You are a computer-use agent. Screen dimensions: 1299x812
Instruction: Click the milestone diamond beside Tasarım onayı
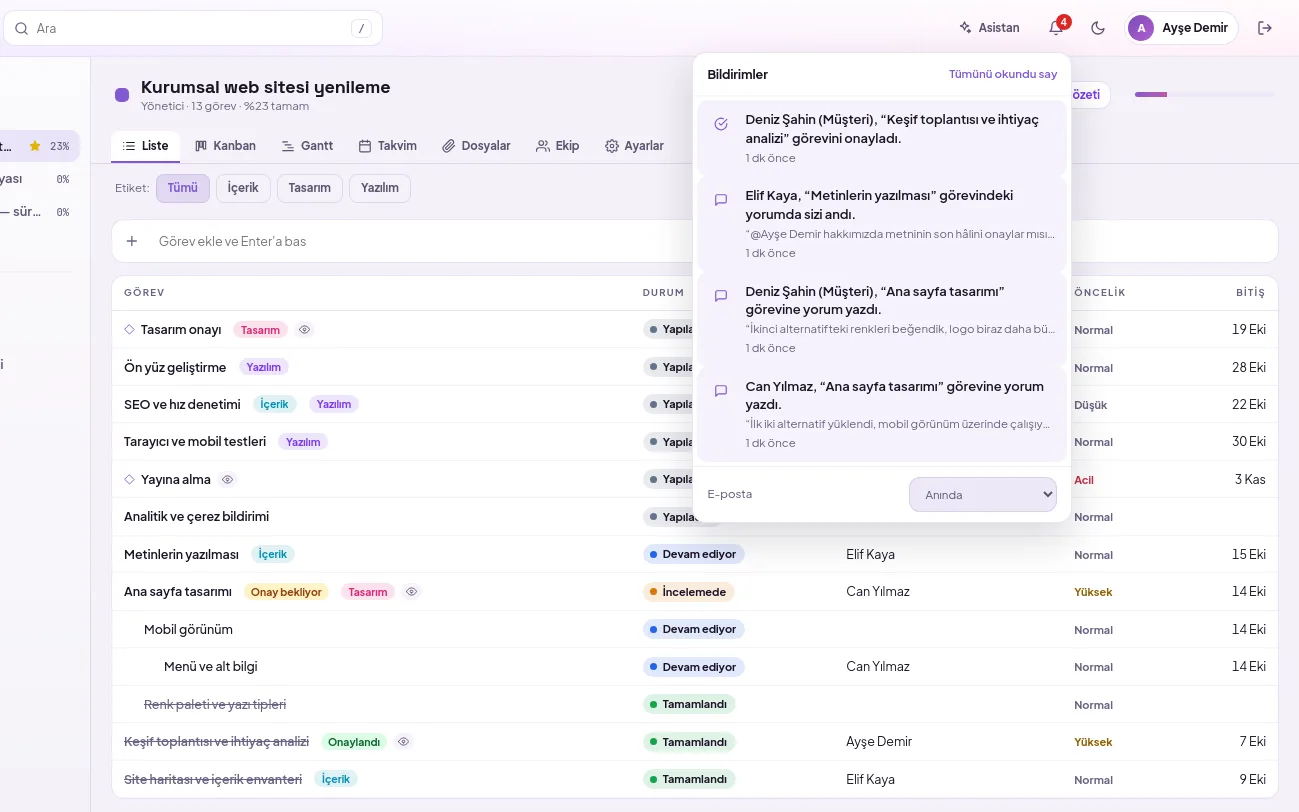[129, 329]
